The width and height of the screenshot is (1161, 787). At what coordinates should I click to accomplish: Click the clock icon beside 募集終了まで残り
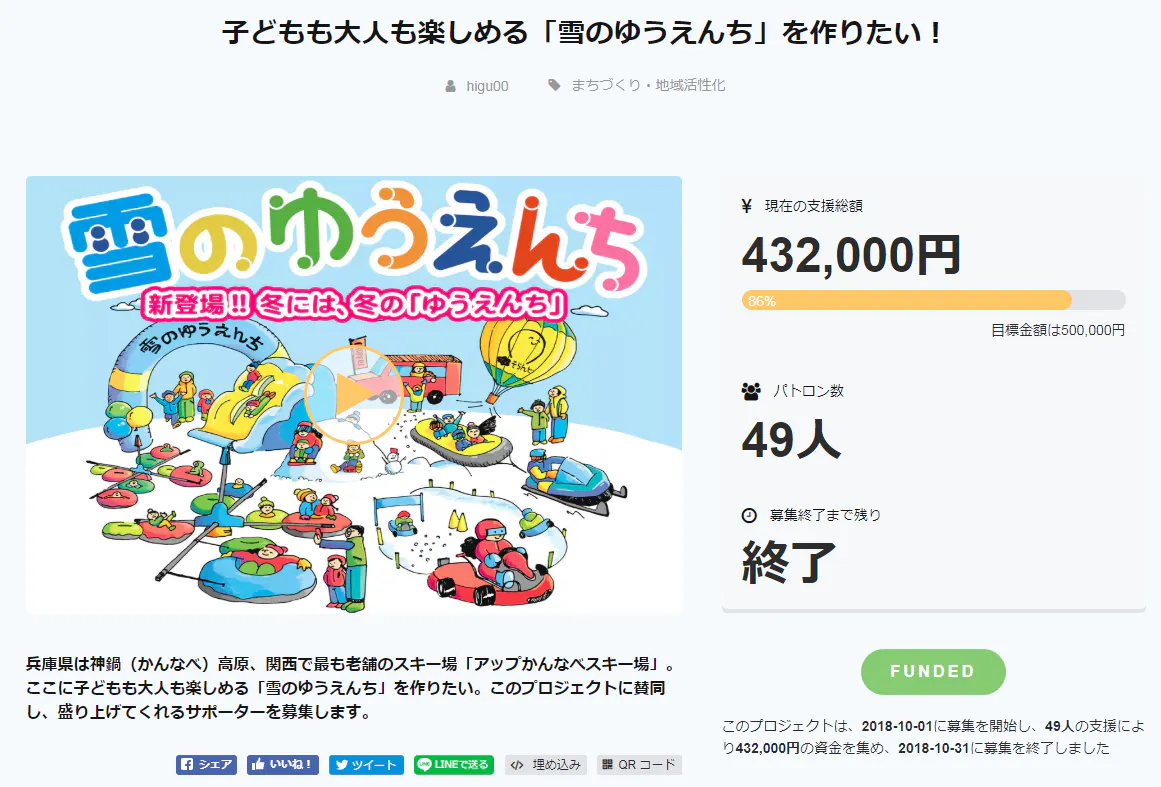click(749, 515)
